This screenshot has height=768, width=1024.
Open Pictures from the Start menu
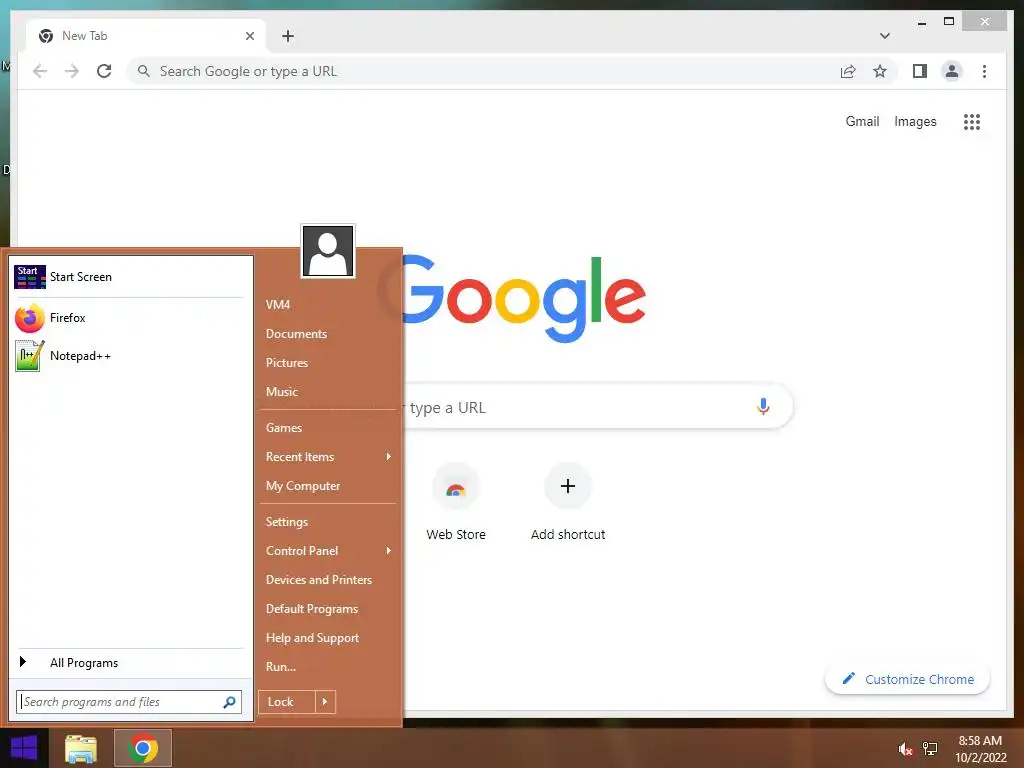(x=328, y=362)
